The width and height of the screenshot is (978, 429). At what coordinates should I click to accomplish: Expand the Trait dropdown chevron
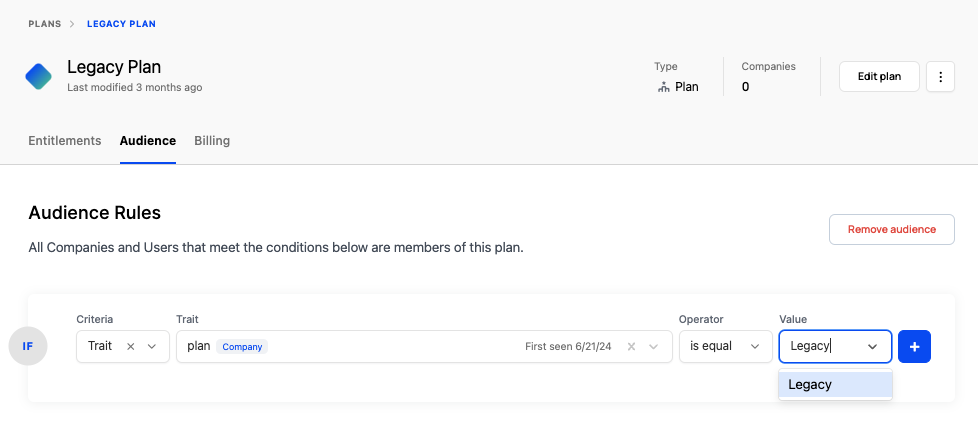[x=654, y=346]
